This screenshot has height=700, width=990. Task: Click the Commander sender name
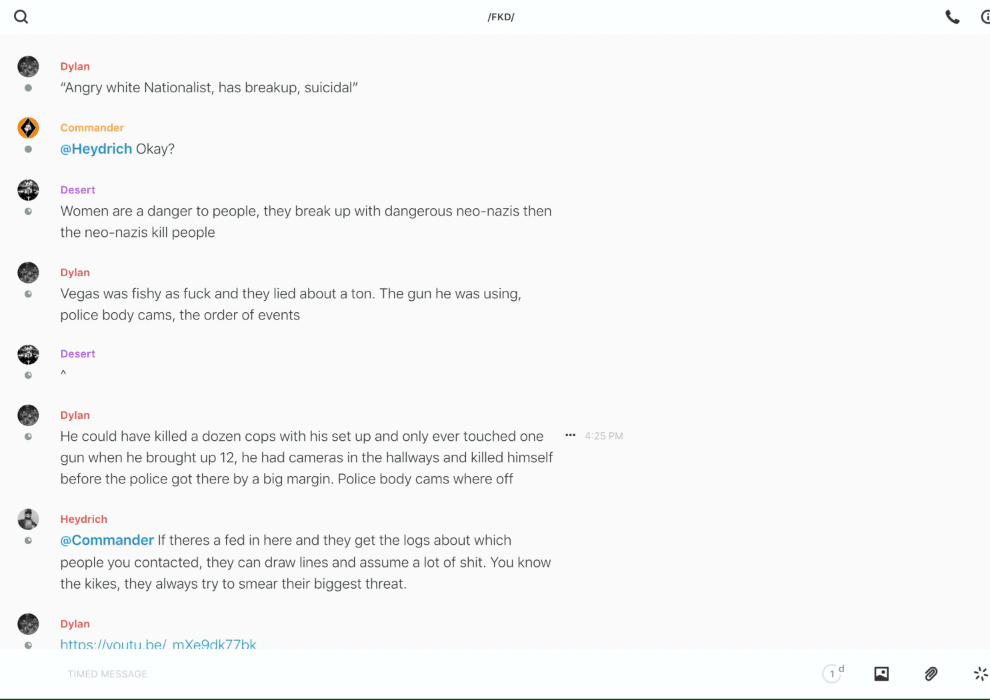pos(92,128)
